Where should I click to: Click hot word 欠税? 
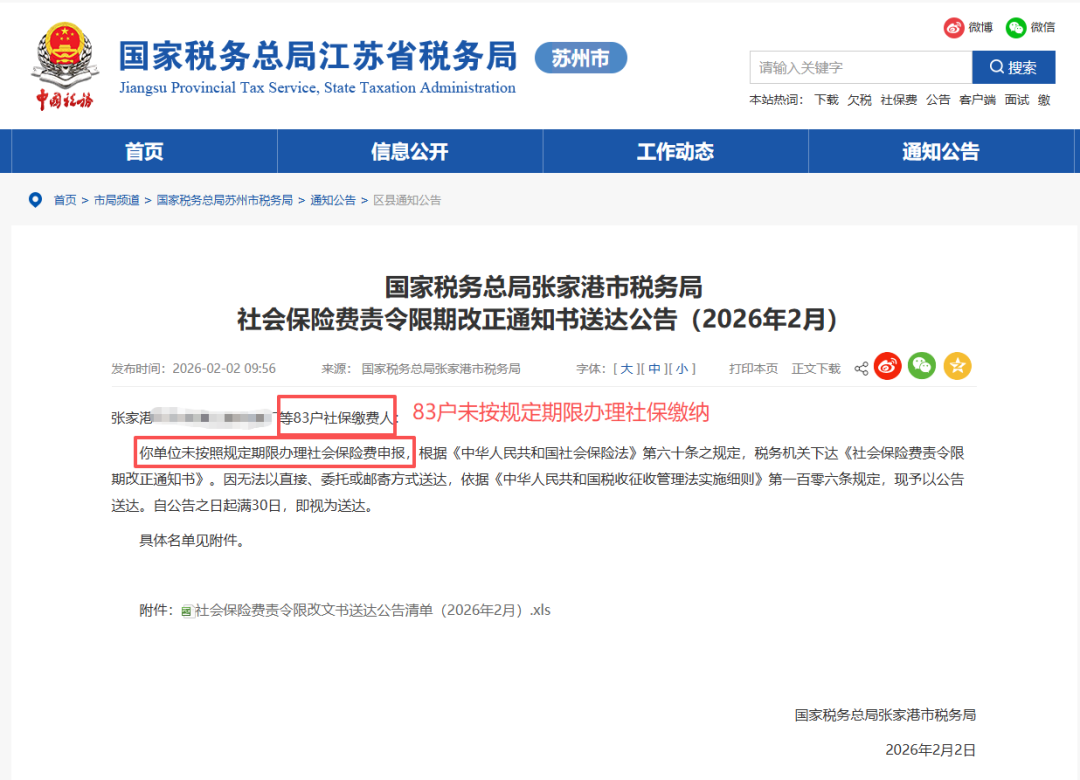[x=860, y=100]
